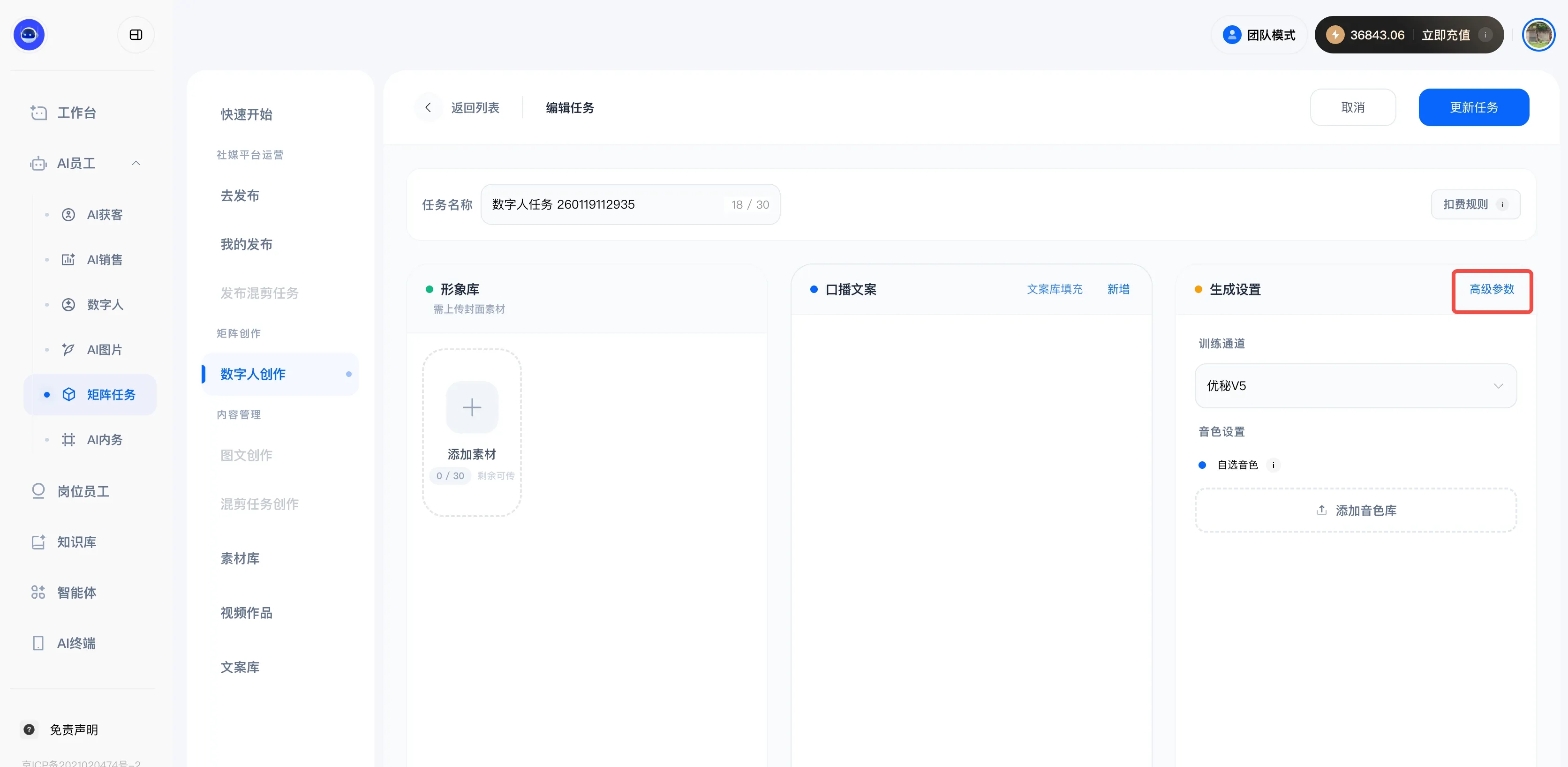
Task: Go to 素材库 in submenu
Action: pyautogui.click(x=240, y=558)
